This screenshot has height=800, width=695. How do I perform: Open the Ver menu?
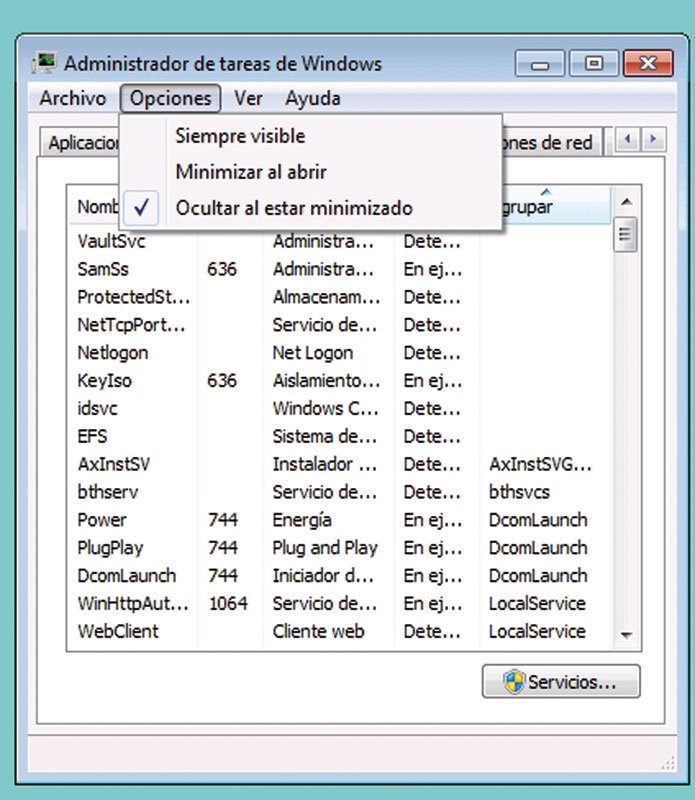point(249,98)
